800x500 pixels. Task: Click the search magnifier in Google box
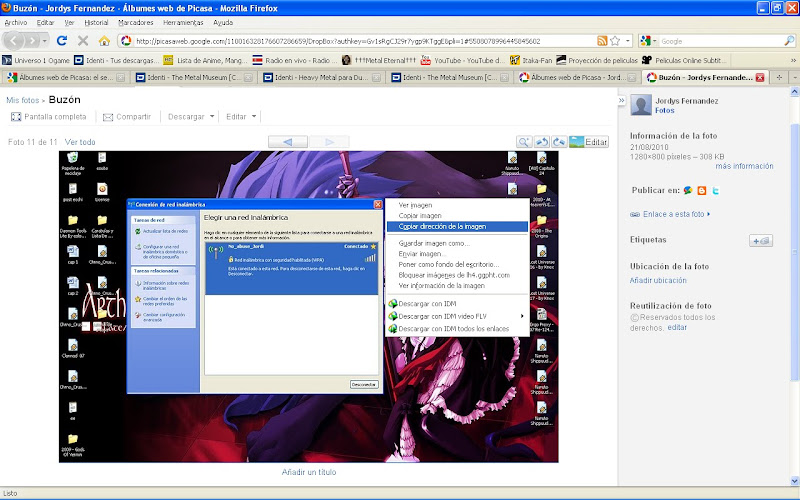[788, 41]
